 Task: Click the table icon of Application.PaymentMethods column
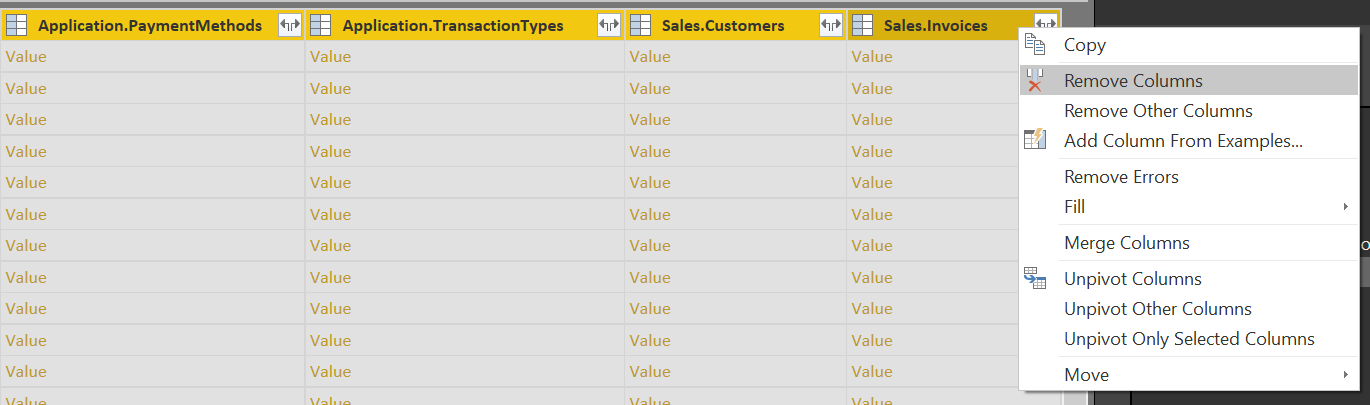pos(16,26)
